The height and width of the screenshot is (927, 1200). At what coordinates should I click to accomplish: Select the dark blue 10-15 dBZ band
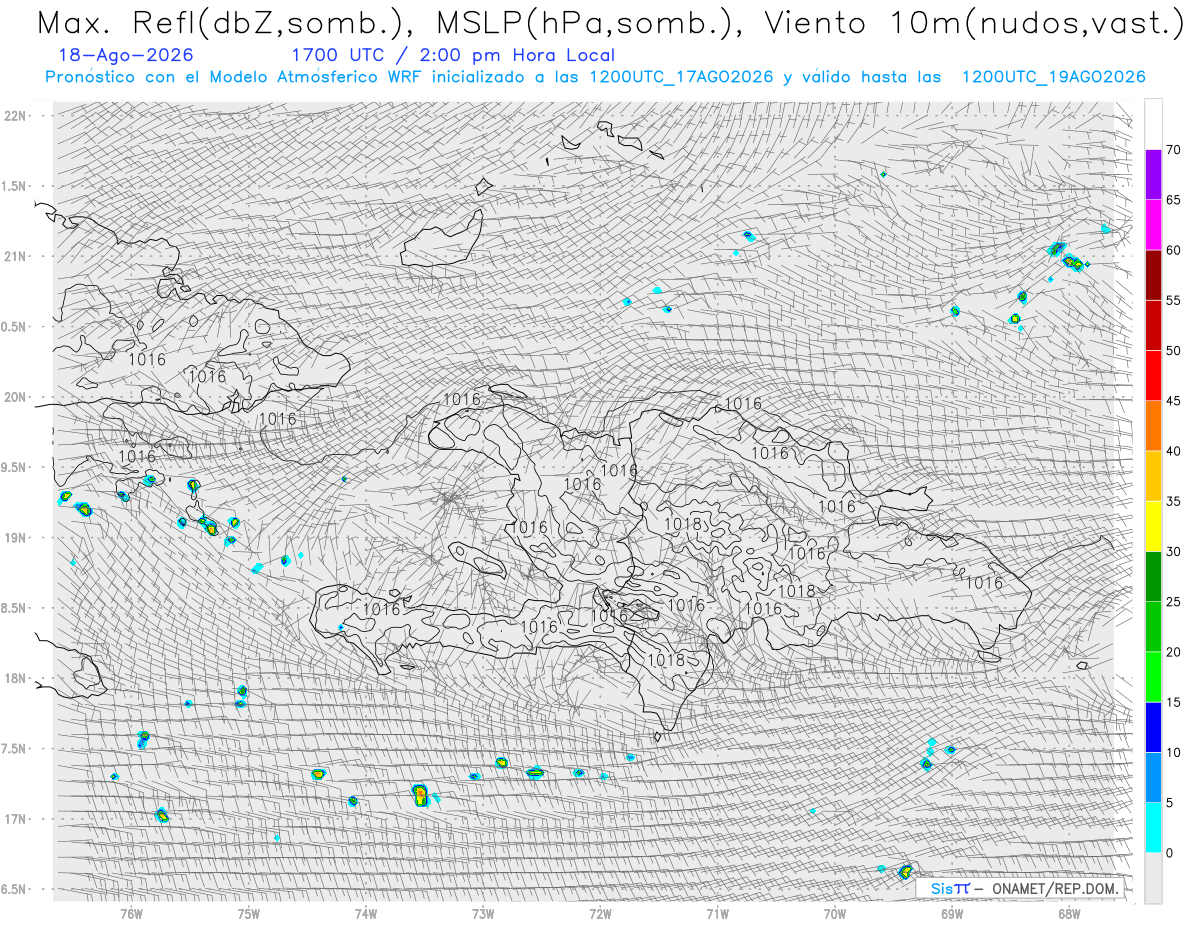click(x=1153, y=727)
